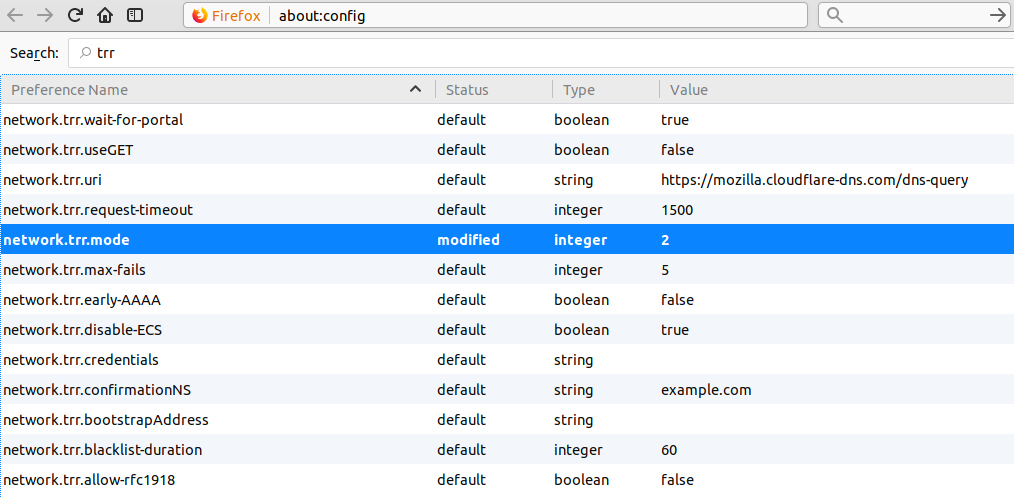Sort by Value column header

[837, 90]
